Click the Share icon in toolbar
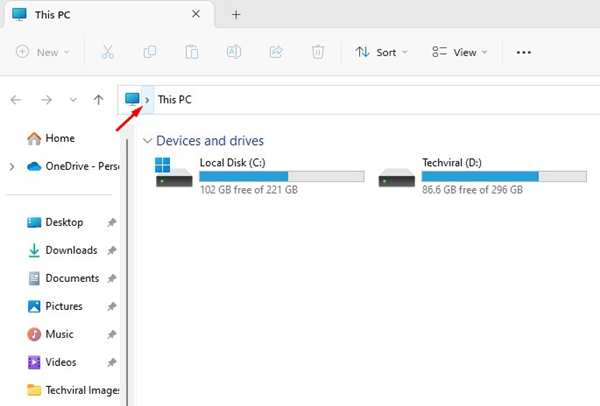The height and width of the screenshot is (406, 600). point(276,52)
